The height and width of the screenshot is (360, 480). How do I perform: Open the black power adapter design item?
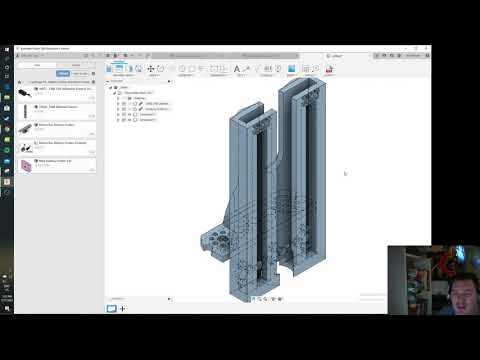coord(57,93)
